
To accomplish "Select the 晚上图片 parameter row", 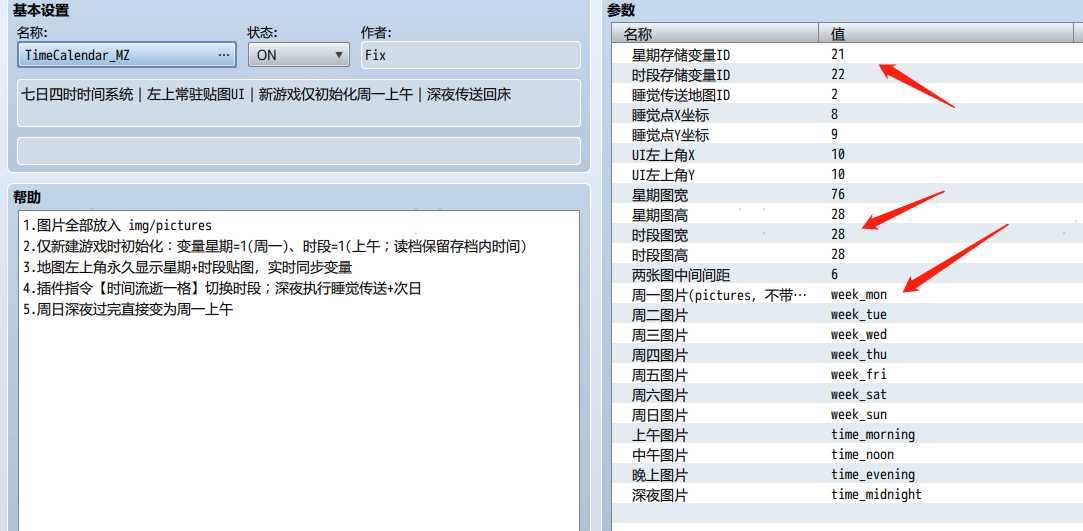I will pyautogui.click(x=847, y=474).
